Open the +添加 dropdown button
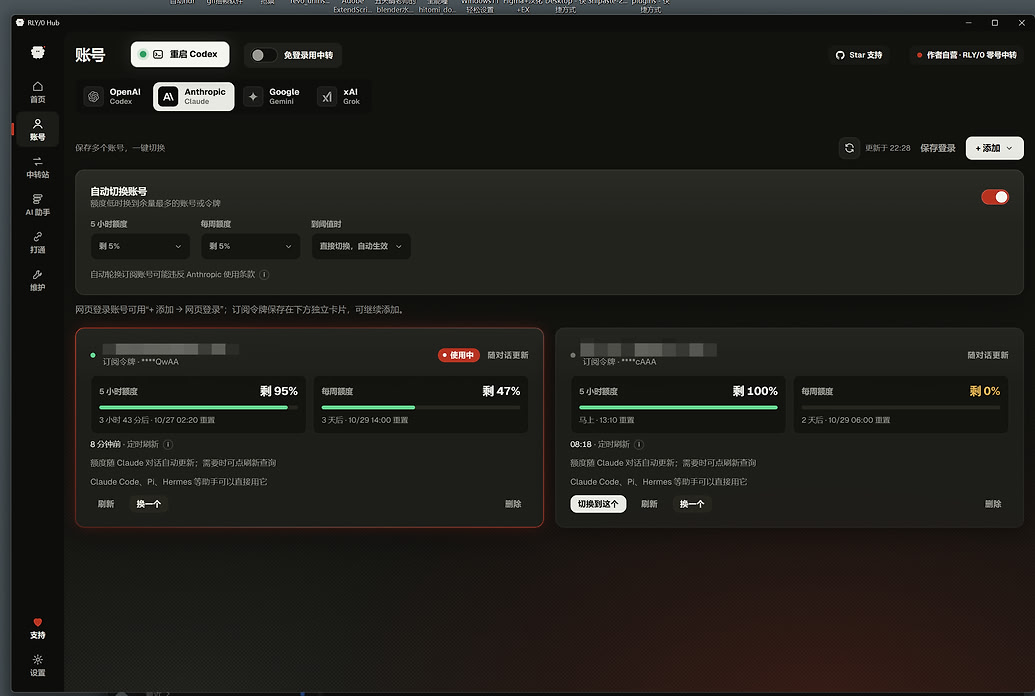 (994, 148)
